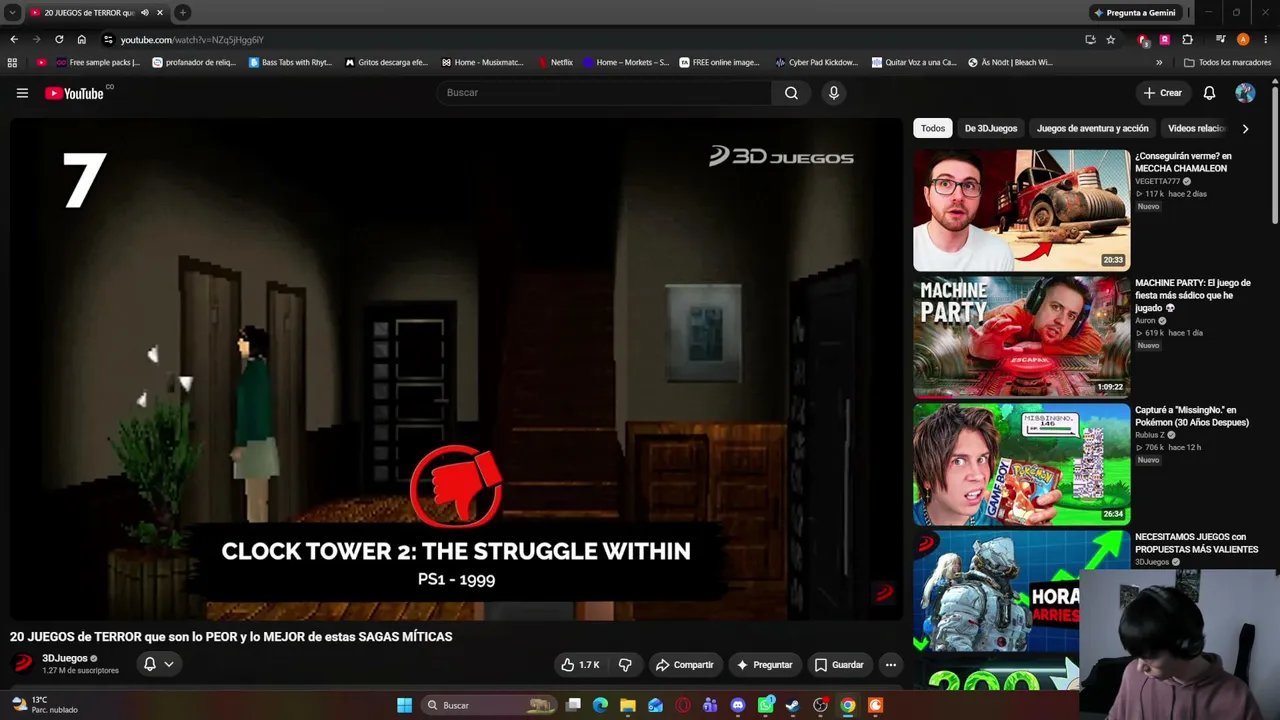Open File Explorer from the taskbar
This screenshot has height=720, width=1280.
tap(628, 705)
